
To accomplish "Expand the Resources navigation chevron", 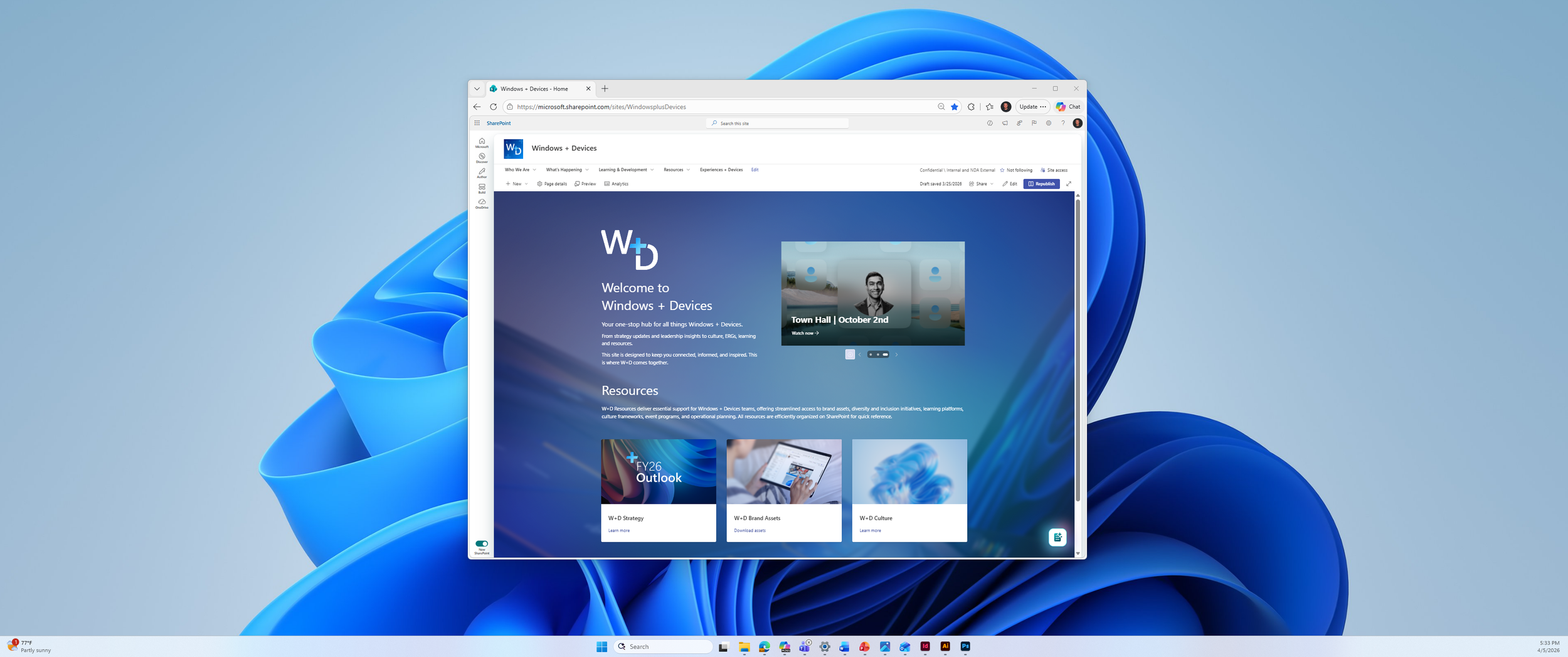I will coord(688,170).
